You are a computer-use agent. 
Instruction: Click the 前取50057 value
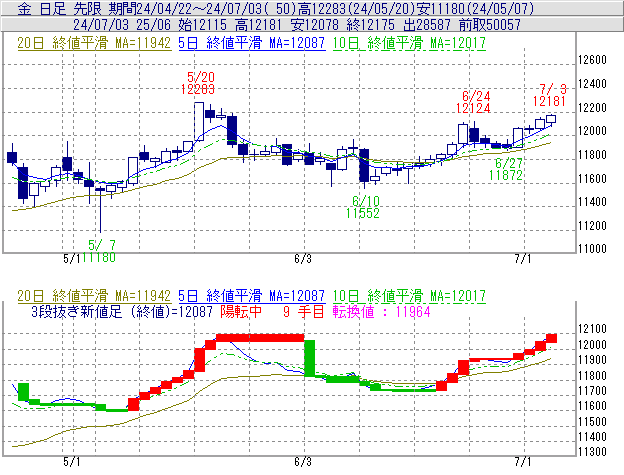coord(489,25)
